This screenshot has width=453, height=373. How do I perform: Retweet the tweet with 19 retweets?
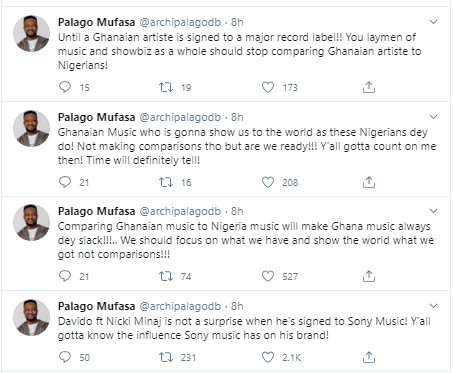click(166, 87)
